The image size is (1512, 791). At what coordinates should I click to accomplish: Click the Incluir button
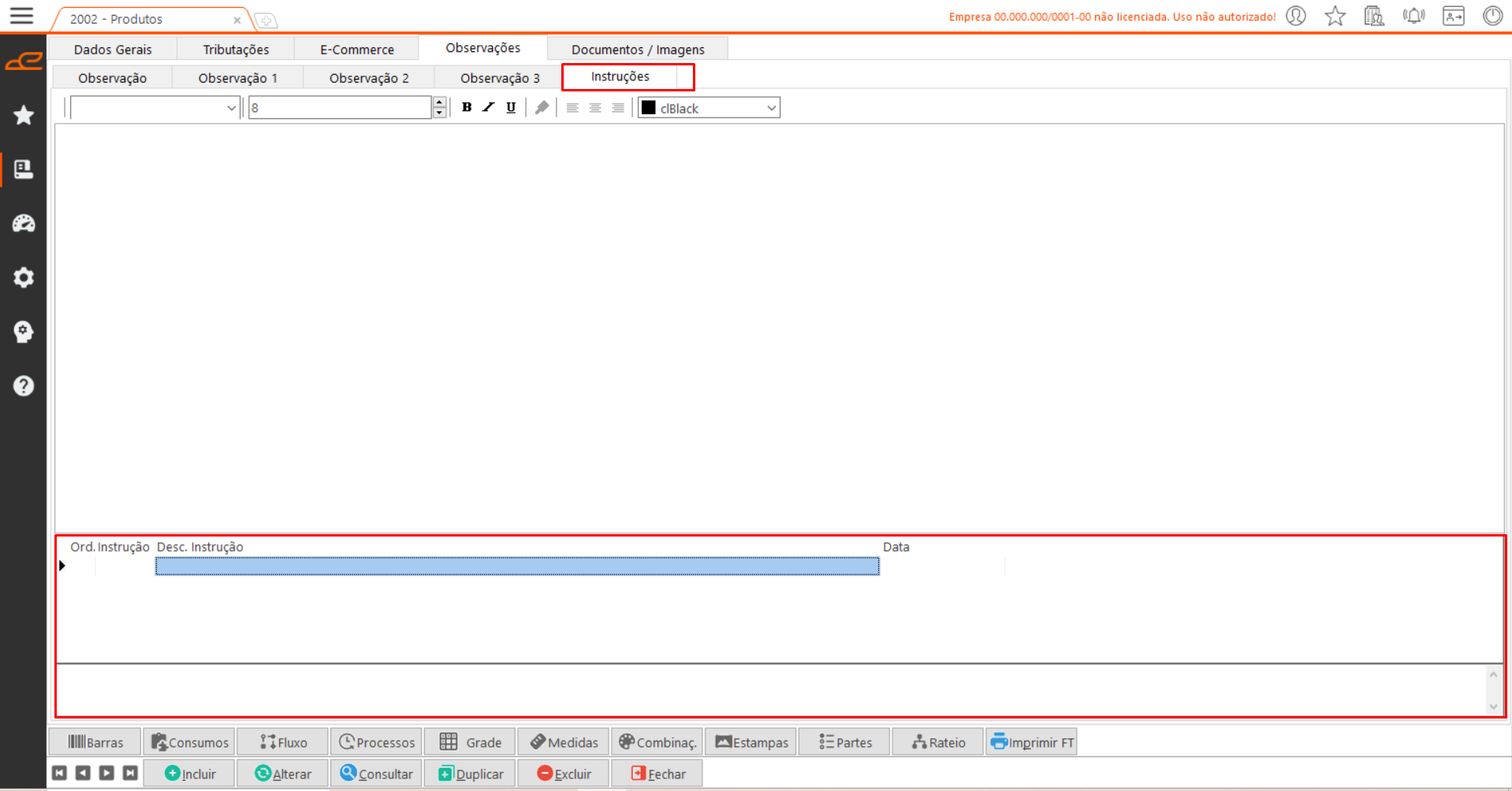190,774
